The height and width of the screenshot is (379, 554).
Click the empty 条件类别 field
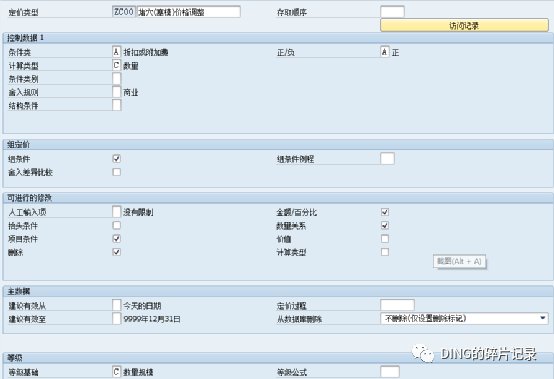117,79
